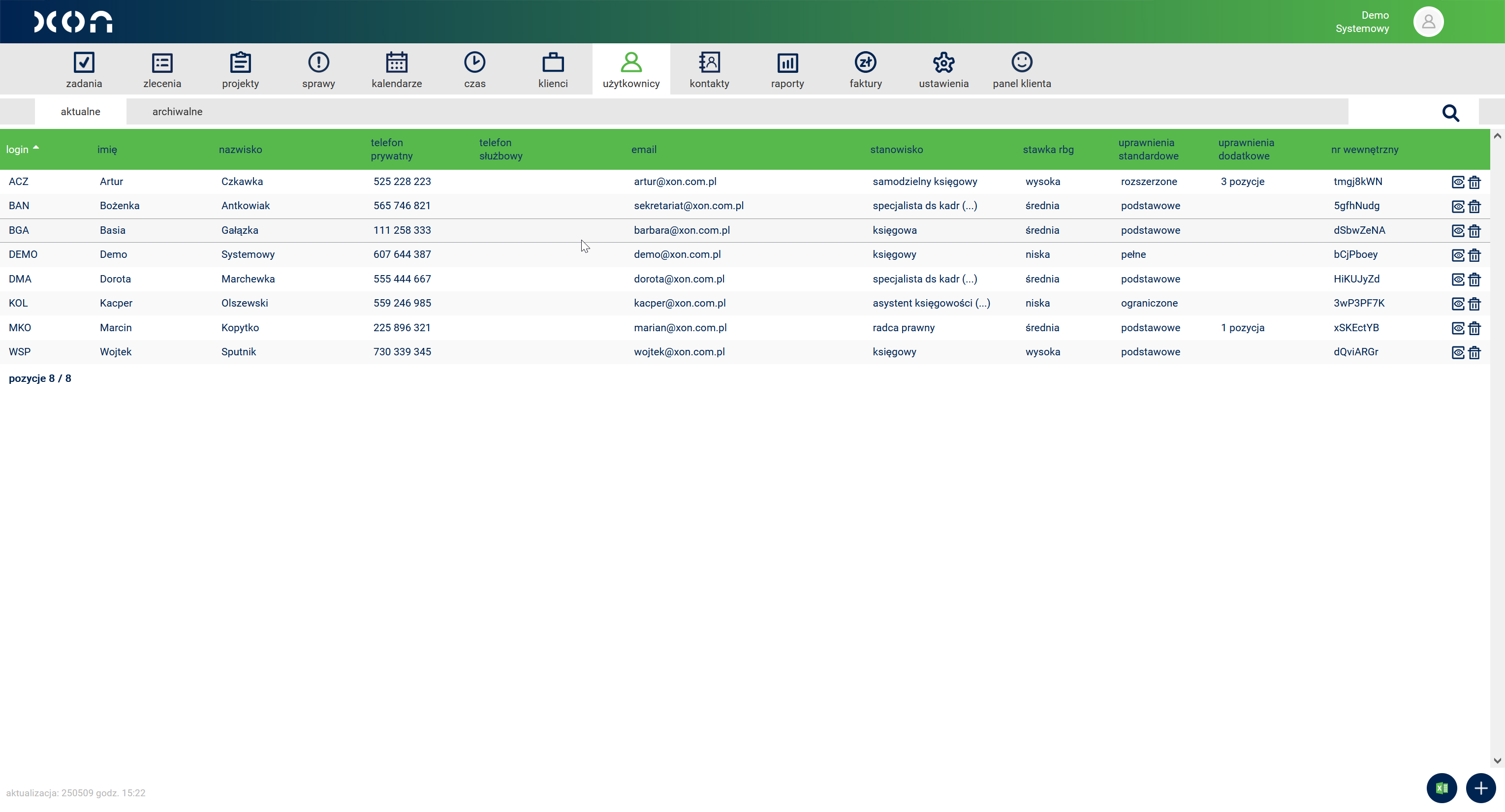Click the scrollbar up arrow

pos(1497,136)
